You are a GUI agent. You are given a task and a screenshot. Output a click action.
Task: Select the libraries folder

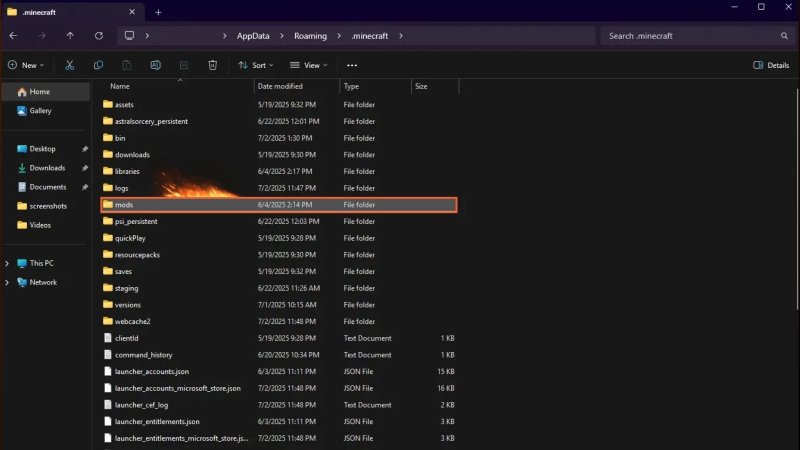[x=279, y=171]
